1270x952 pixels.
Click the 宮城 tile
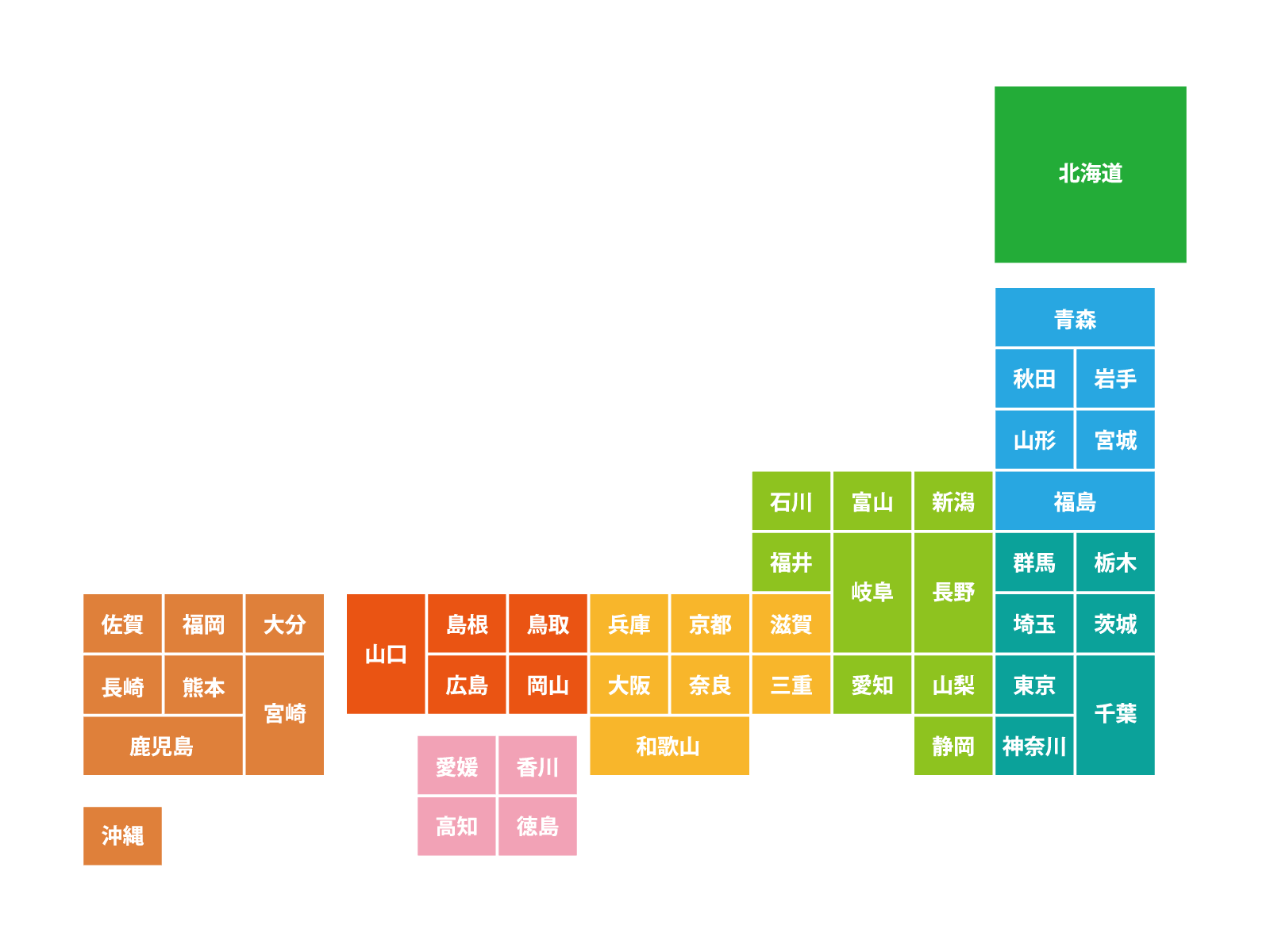(1115, 440)
